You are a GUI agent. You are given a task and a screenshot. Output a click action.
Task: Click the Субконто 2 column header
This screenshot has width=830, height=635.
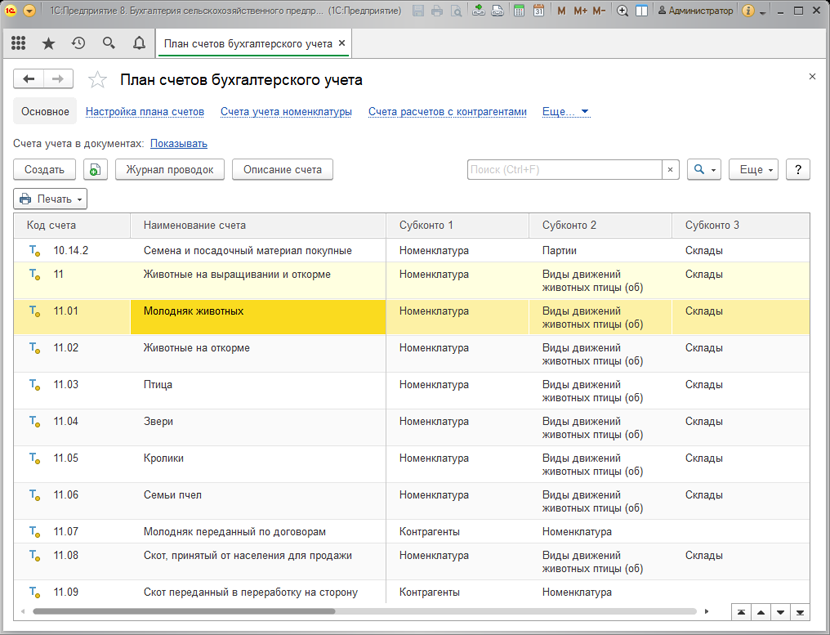[x=600, y=225]
